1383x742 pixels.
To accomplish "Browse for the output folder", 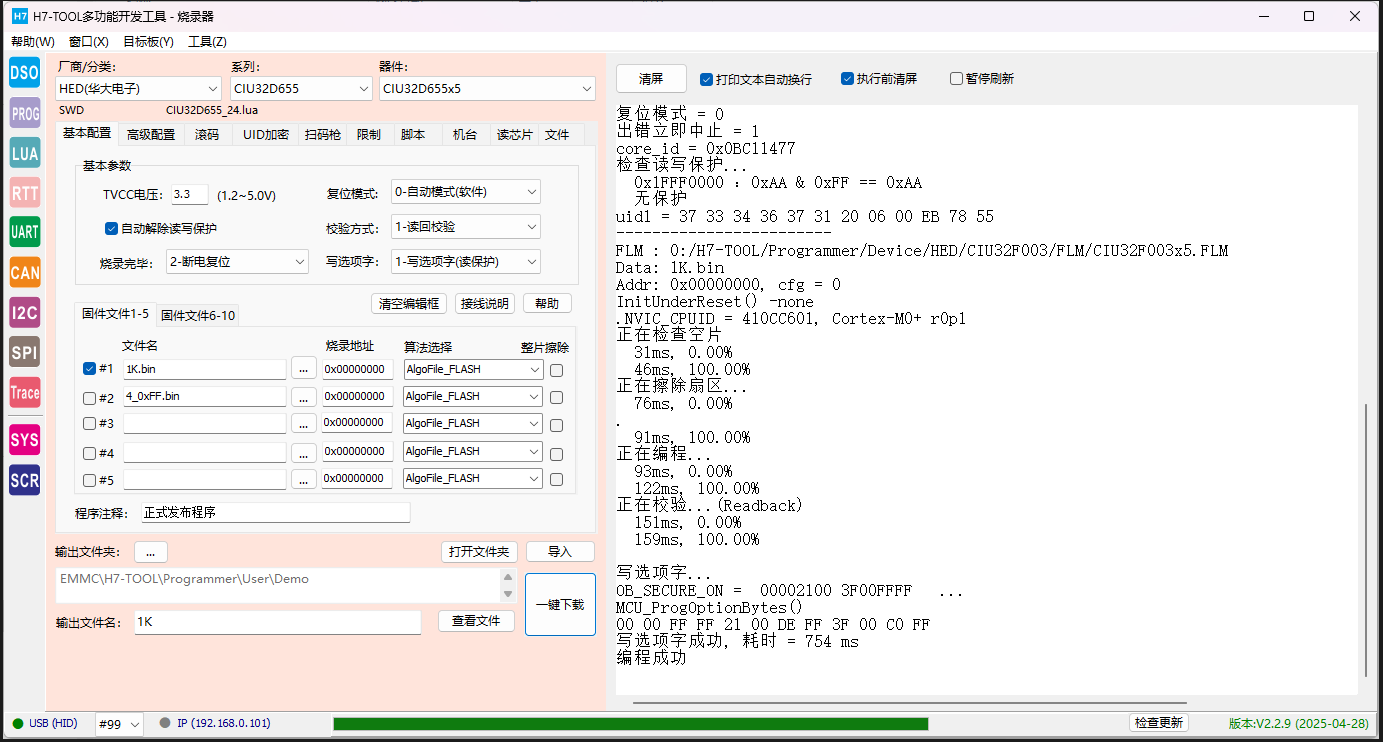I will click(x=150, y=552).
